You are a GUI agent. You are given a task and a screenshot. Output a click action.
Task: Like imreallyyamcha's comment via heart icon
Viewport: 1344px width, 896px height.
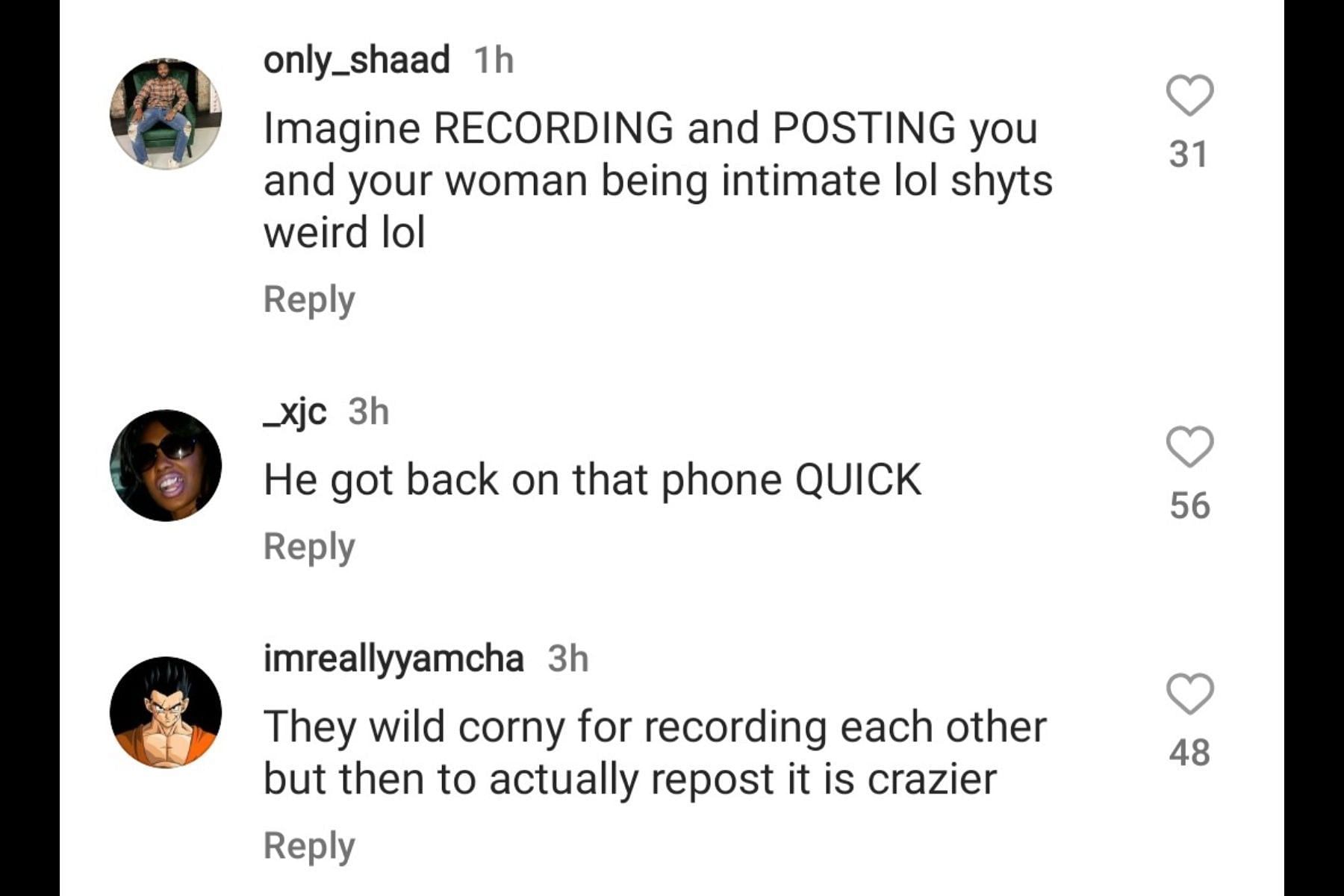click(1189, 694)
